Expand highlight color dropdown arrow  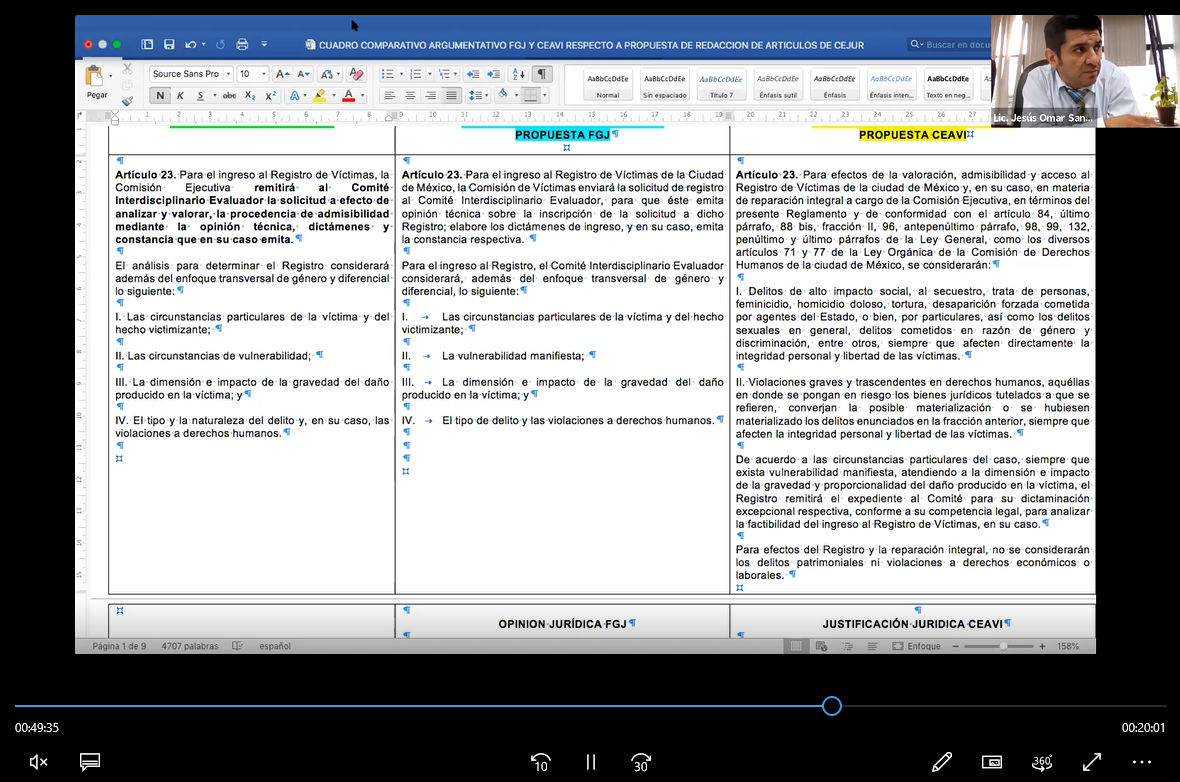(x=333, y=96)
